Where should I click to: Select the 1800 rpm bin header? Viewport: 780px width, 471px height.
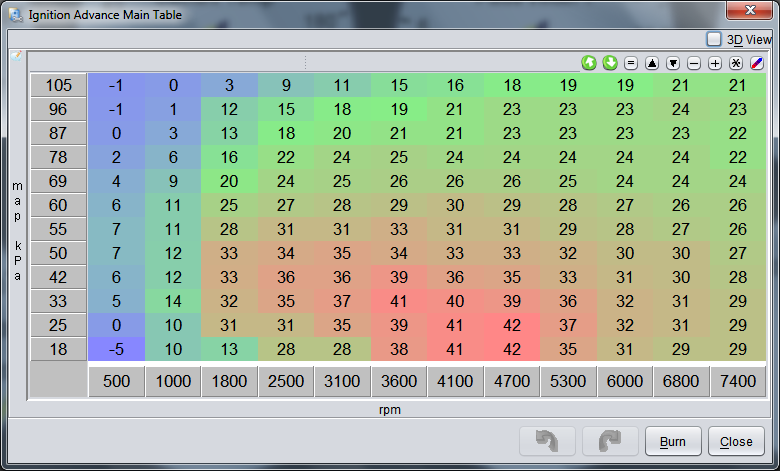[229, 381]
